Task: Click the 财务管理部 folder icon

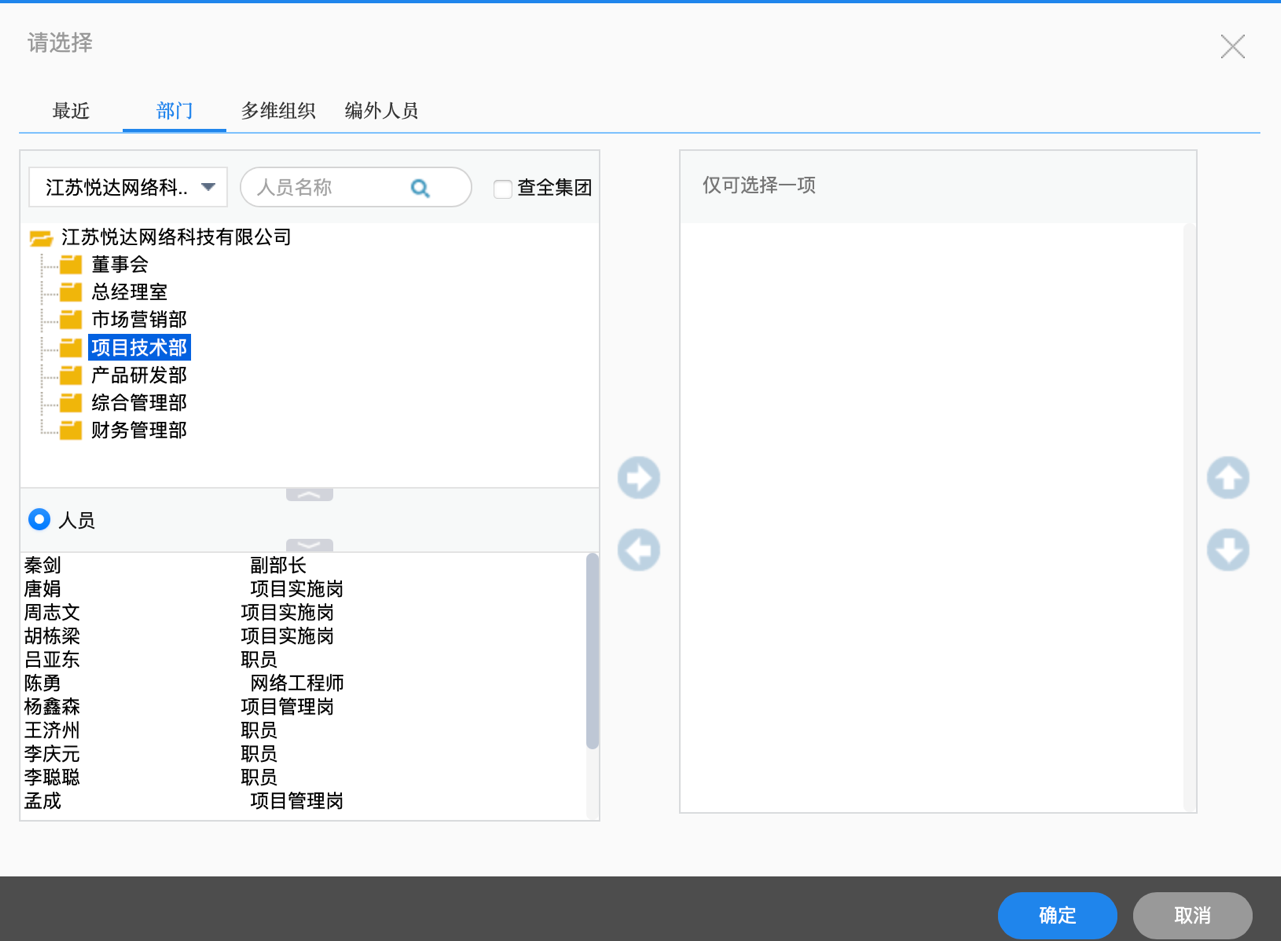Action: 70,430
